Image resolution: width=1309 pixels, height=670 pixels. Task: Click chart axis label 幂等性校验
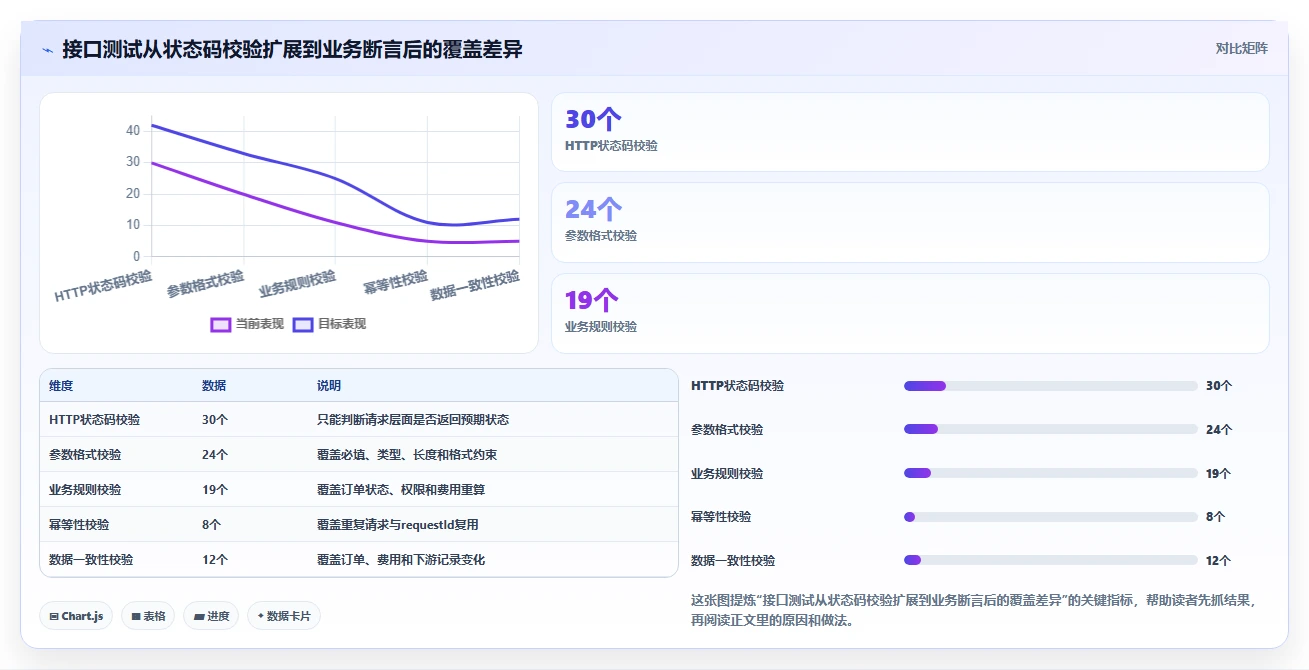(x=396, y=283)
